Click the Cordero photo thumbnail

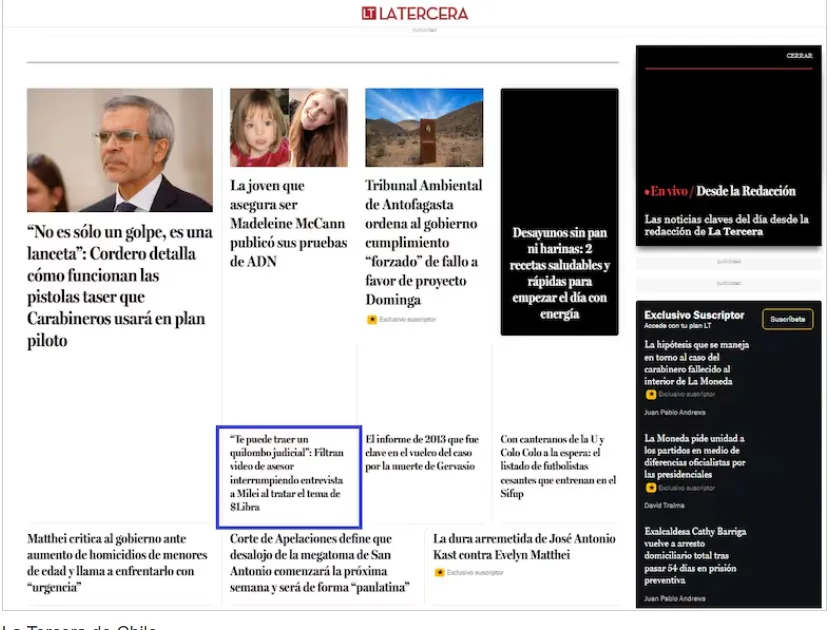[119, 150]
